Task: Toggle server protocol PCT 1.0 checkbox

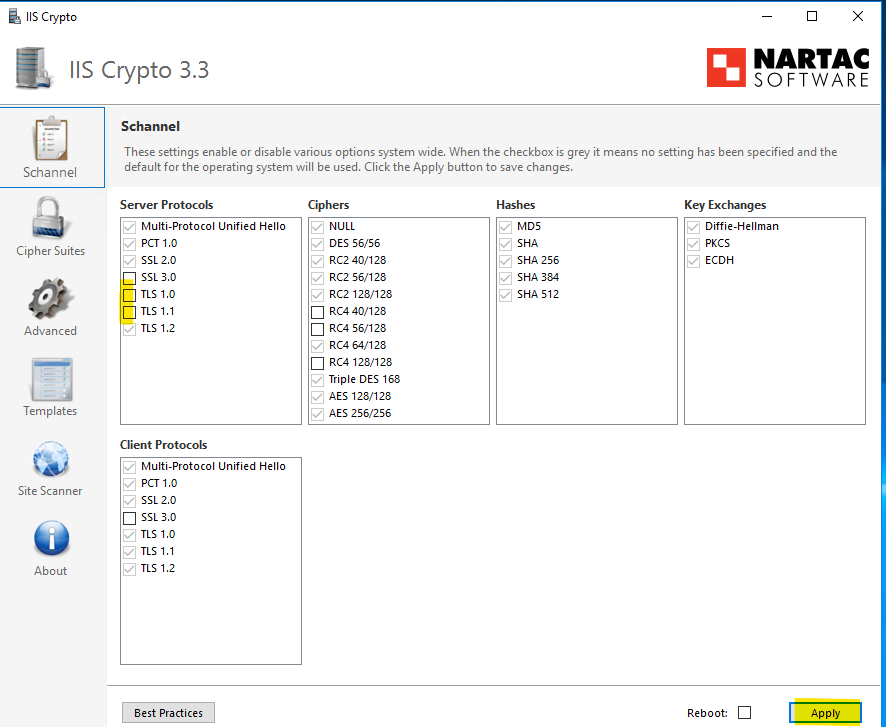Action: 129,244
